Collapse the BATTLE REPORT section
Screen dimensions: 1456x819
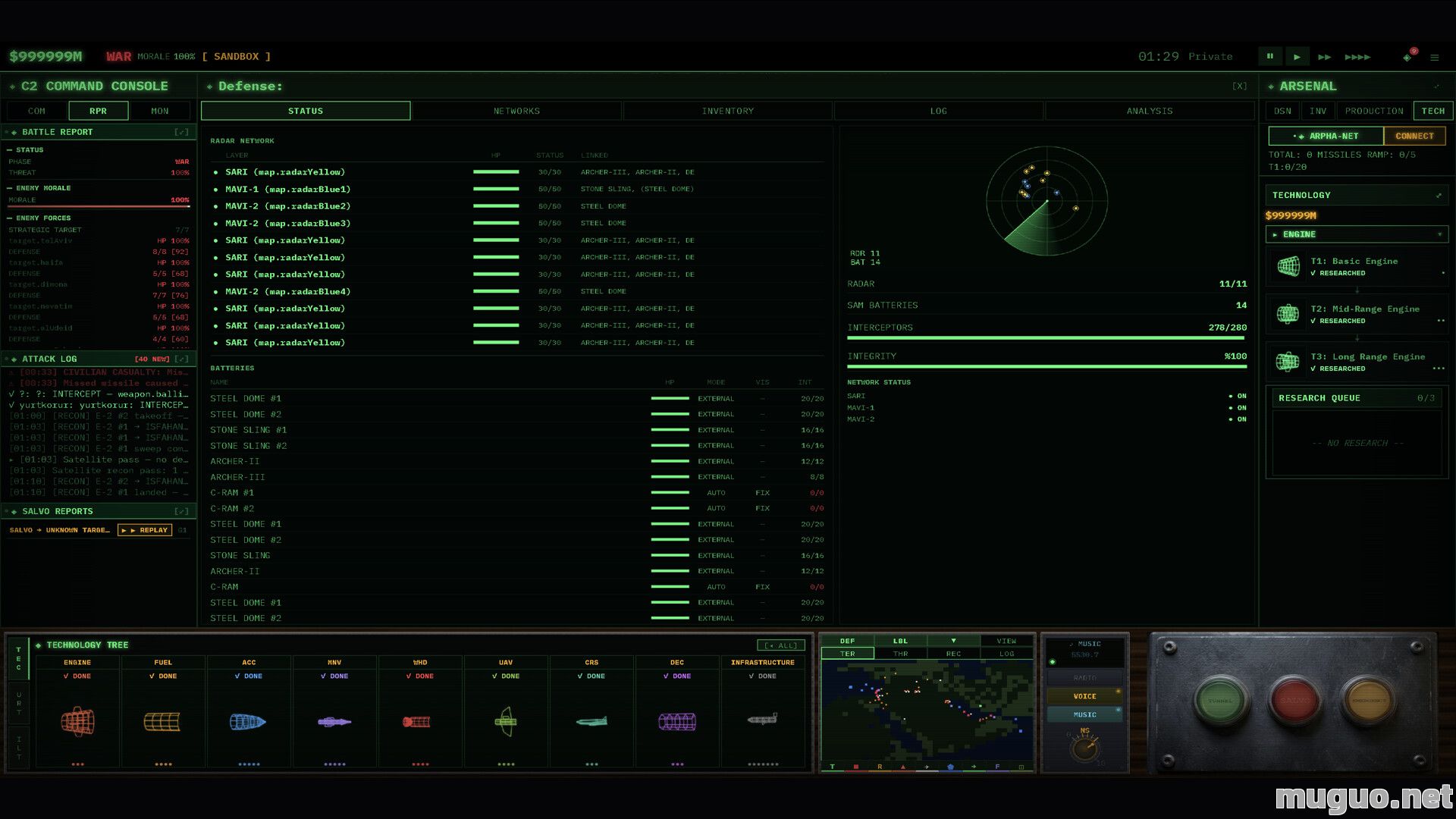pyautogui.click(x=181, y=132)
